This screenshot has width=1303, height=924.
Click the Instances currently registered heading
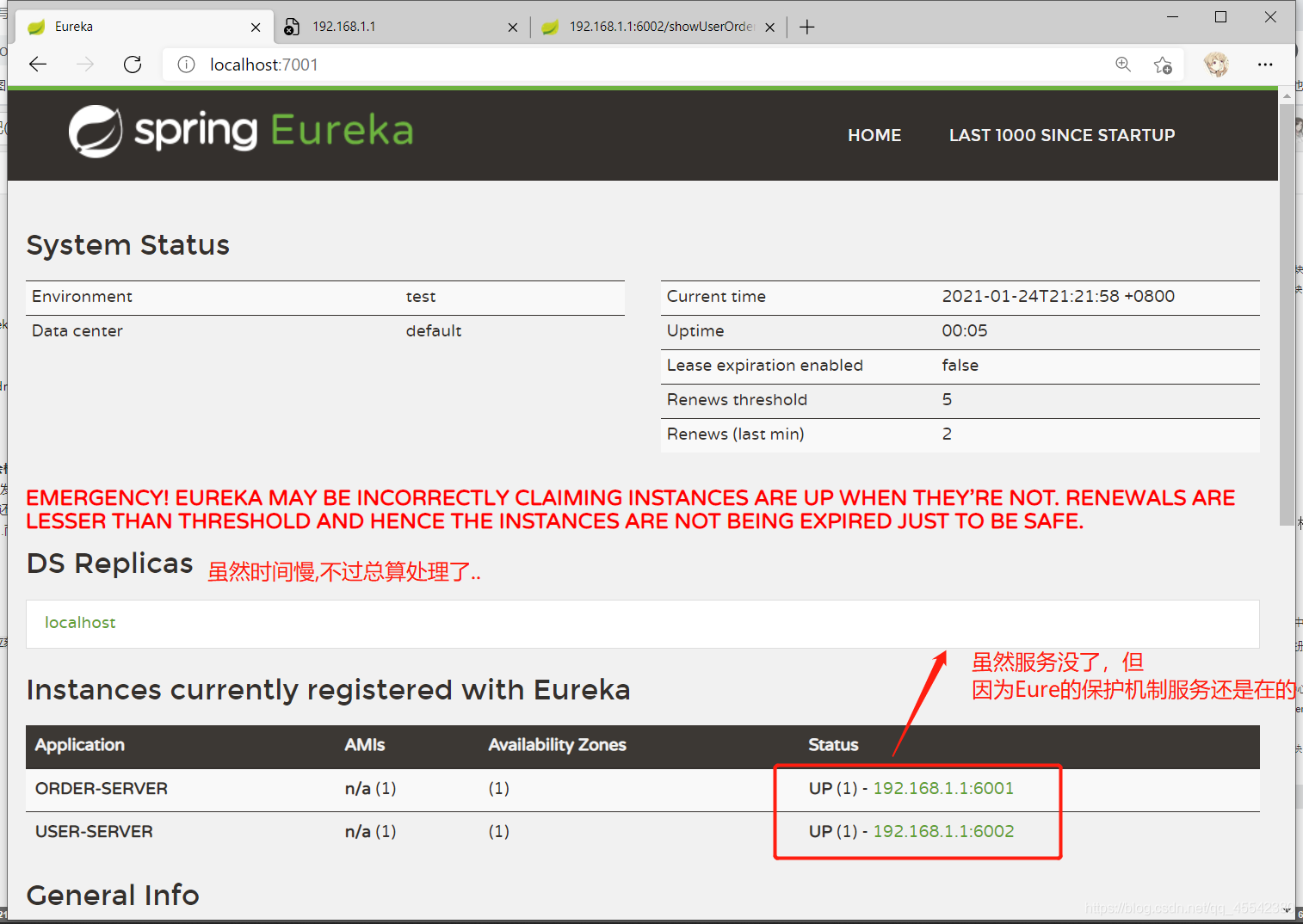[x=328, y=690]
